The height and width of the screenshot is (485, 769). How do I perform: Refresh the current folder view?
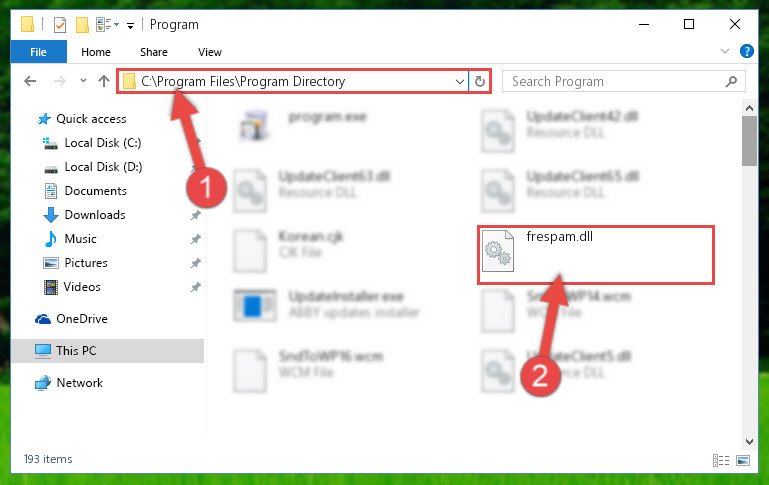tap(480, 81)
